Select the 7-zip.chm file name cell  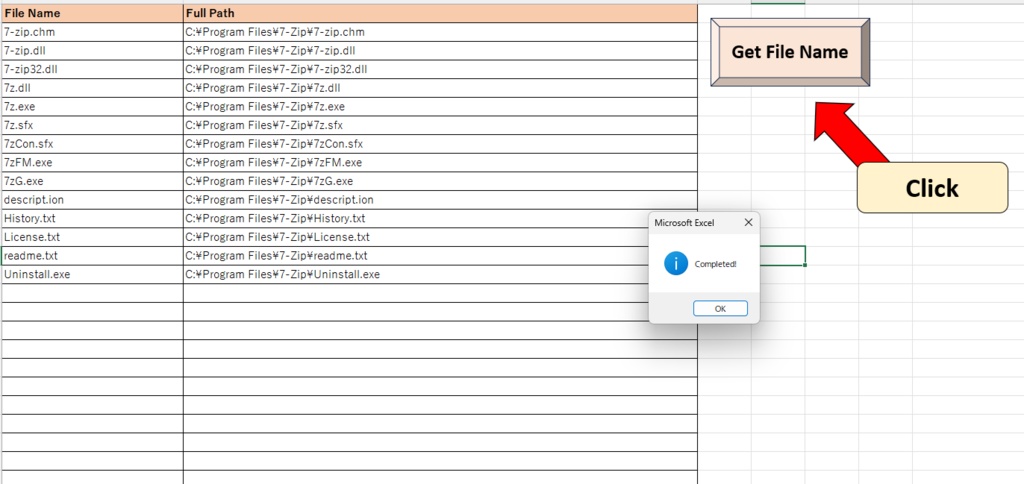(x=93, y=32)
